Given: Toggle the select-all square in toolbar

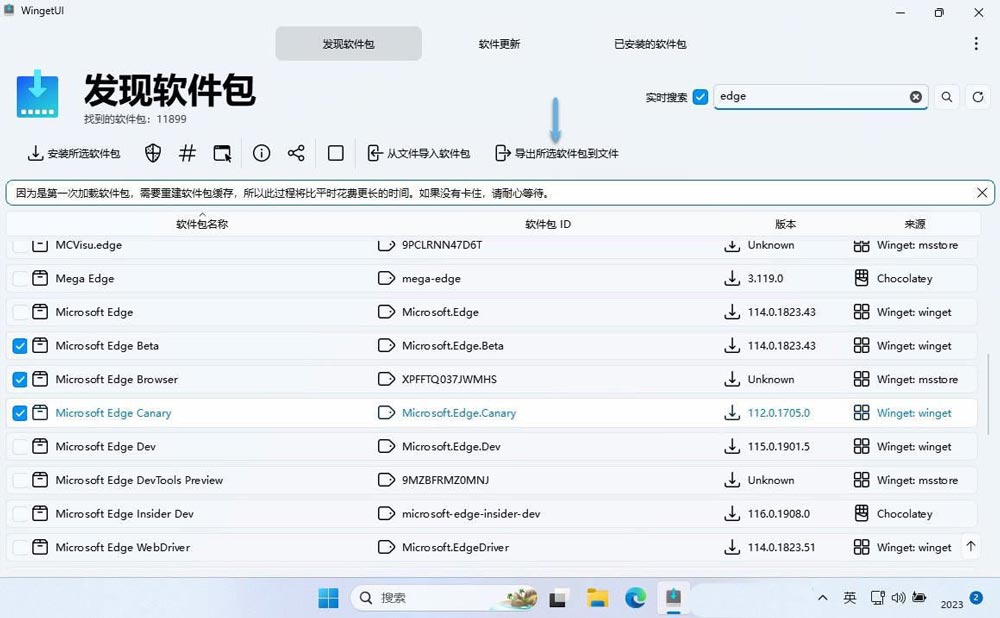Looking at the screenshot, I should (x=335, y=153).
